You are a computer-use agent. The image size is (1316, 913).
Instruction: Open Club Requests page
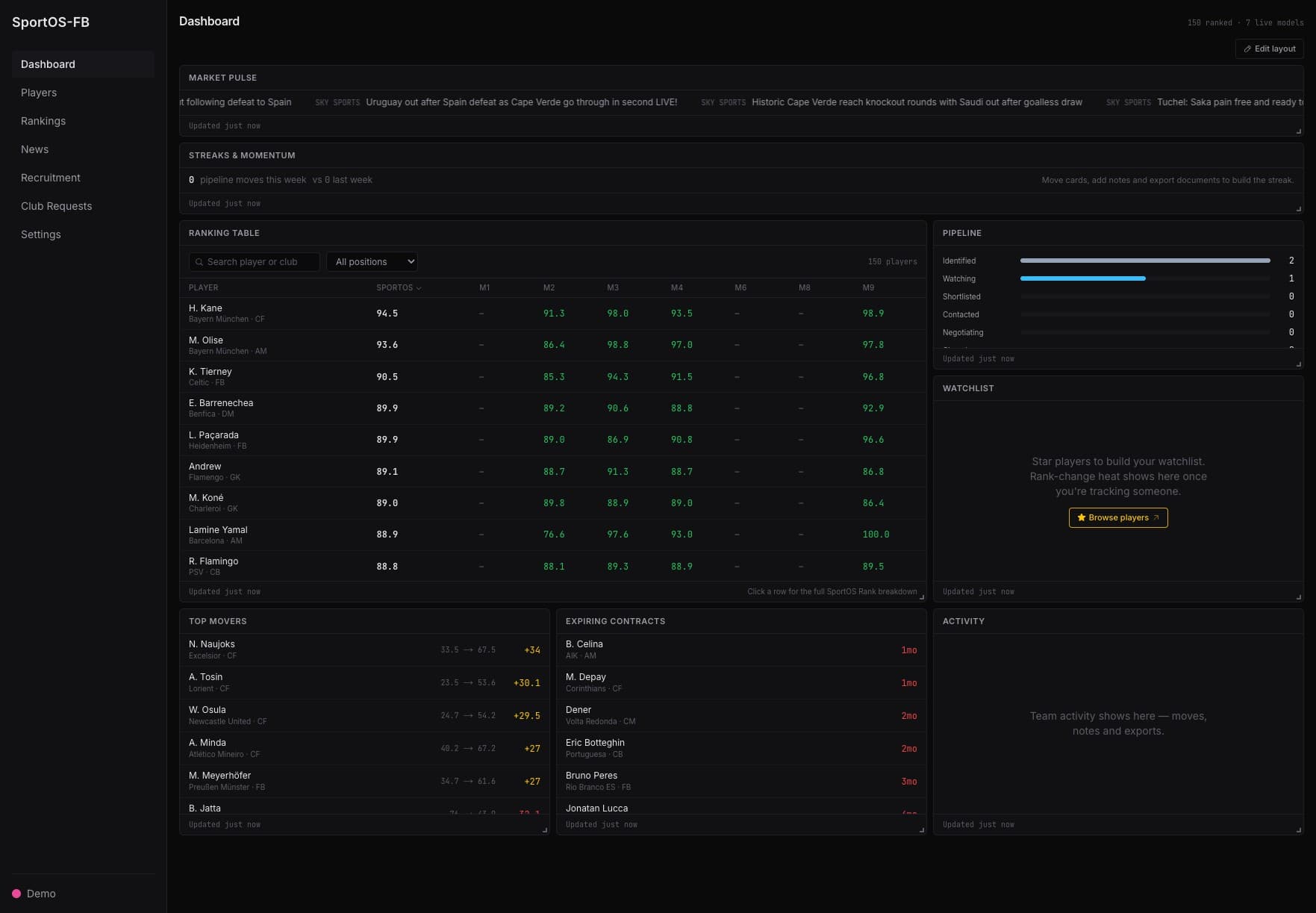pyautogui.click(x=83, y=206)
